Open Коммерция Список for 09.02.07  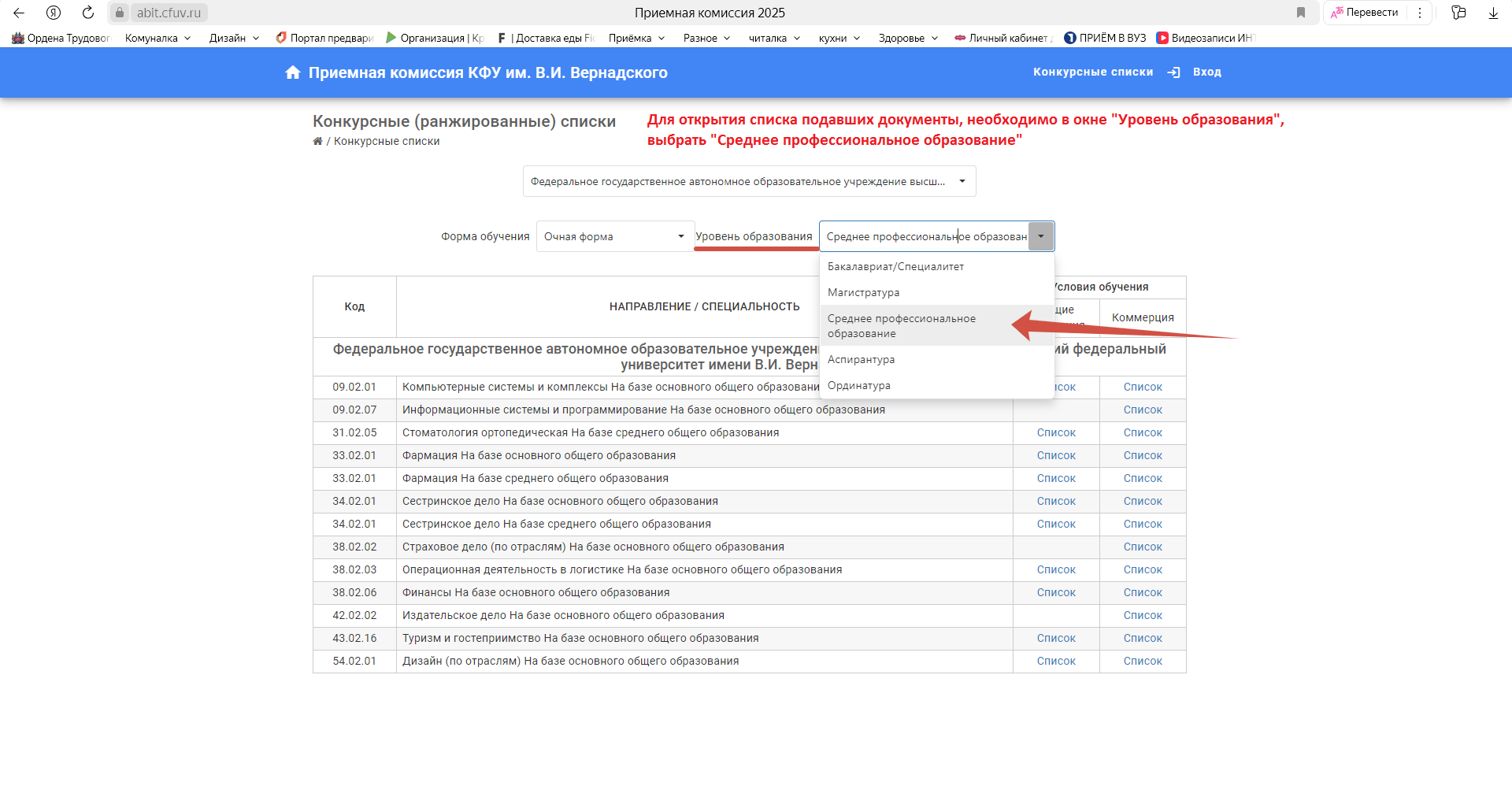[1143, 410]
